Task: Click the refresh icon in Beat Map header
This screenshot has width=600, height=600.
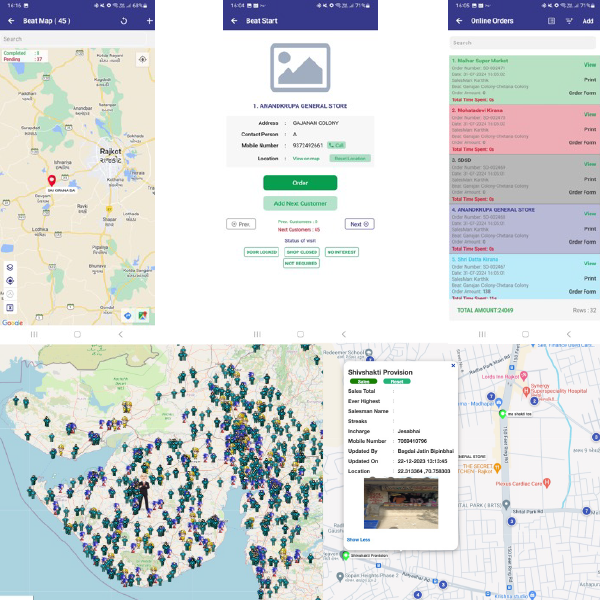Action: tap(123, 21)
